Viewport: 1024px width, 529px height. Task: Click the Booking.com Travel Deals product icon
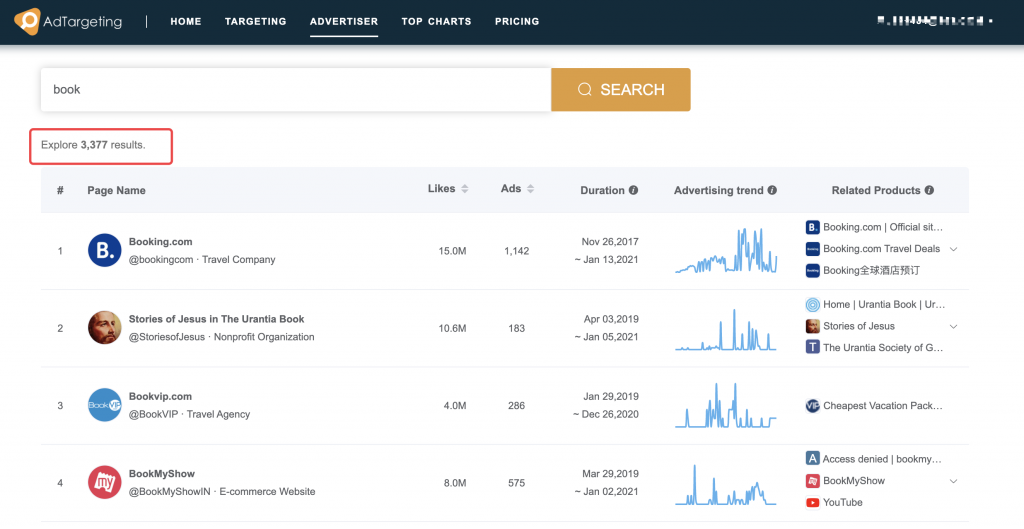[812, 249]
